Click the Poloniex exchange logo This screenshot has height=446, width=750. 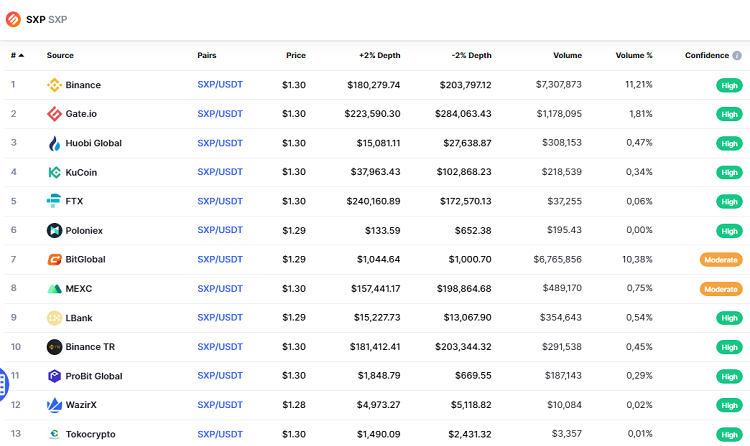[54, 230]
